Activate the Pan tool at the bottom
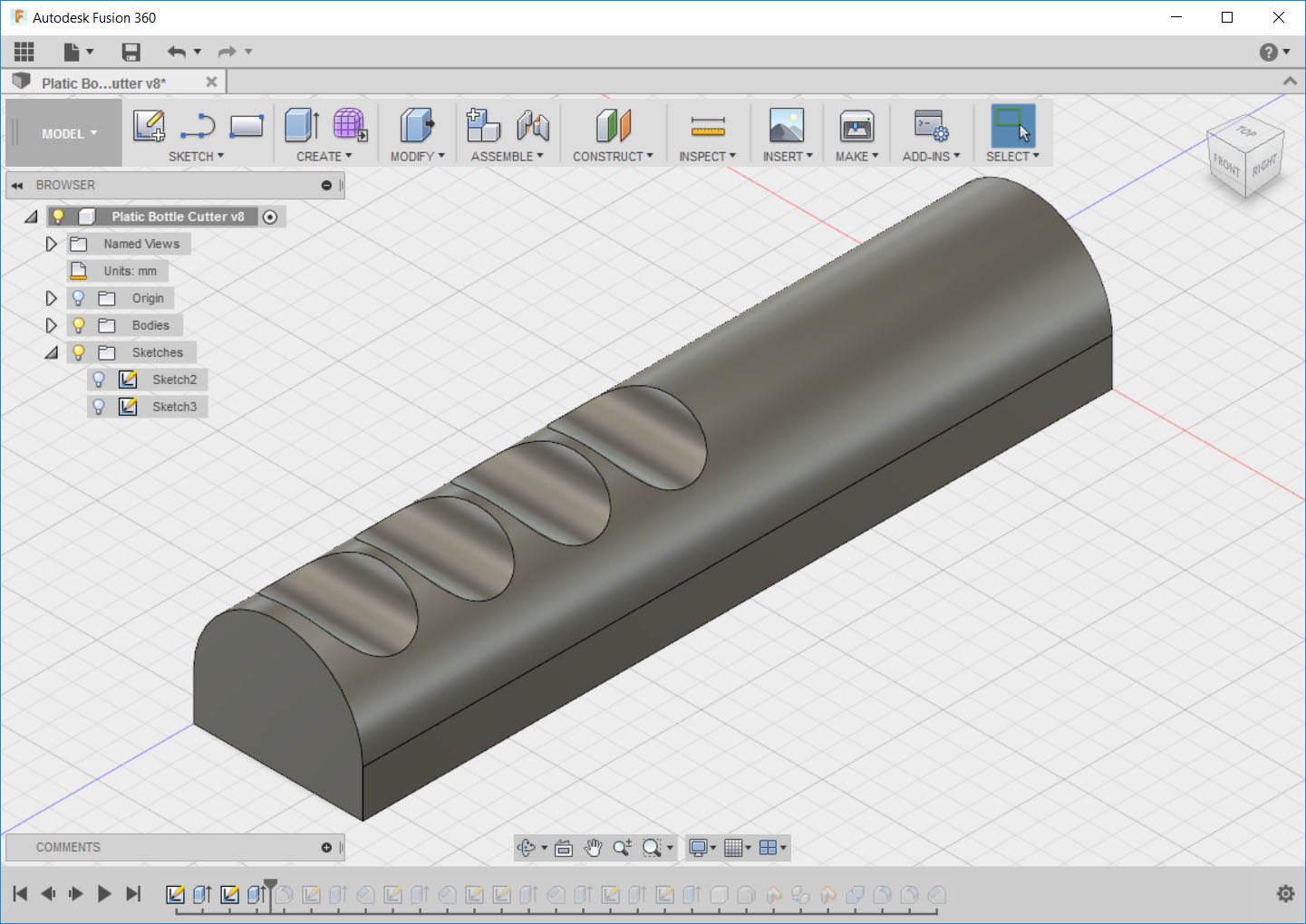Screen dimensions: 1306x924 (x=593, y=848)
